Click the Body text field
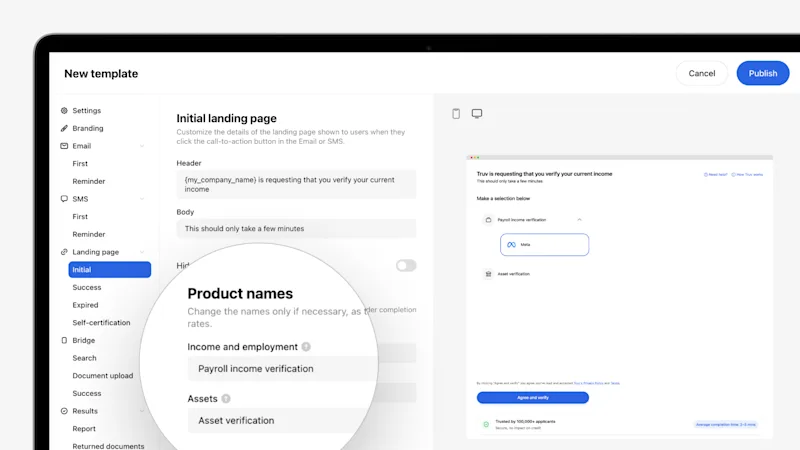This screenshot has width=800, height=450. tap(296, 229)
